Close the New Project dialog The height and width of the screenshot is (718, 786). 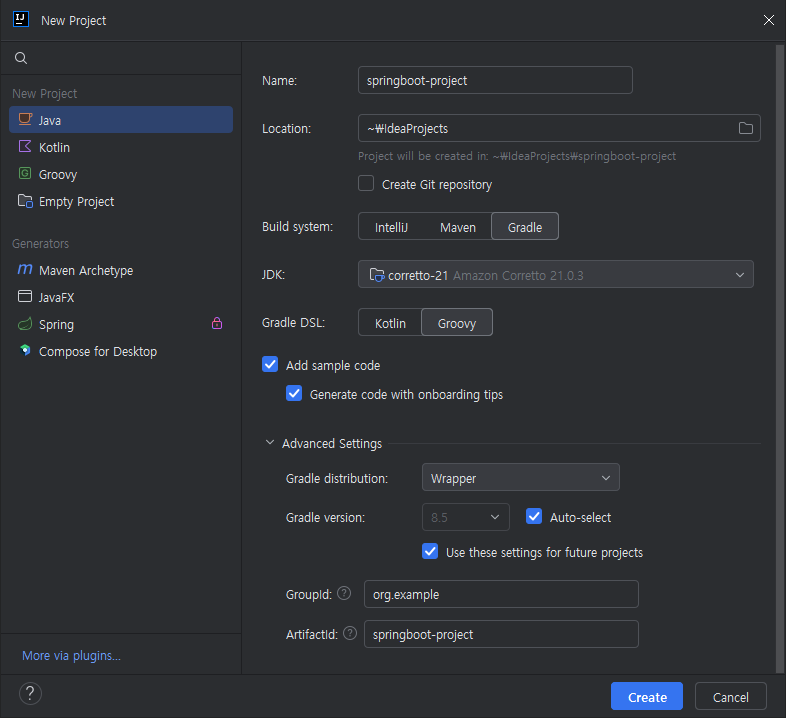click(768, 20)
